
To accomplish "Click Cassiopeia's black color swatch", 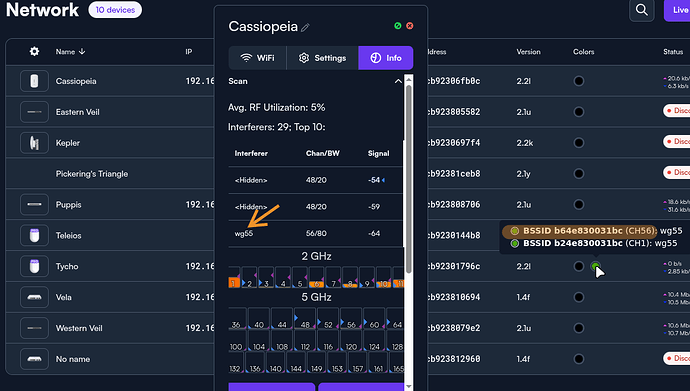I will pyautogui.click(x=579, y=81).
